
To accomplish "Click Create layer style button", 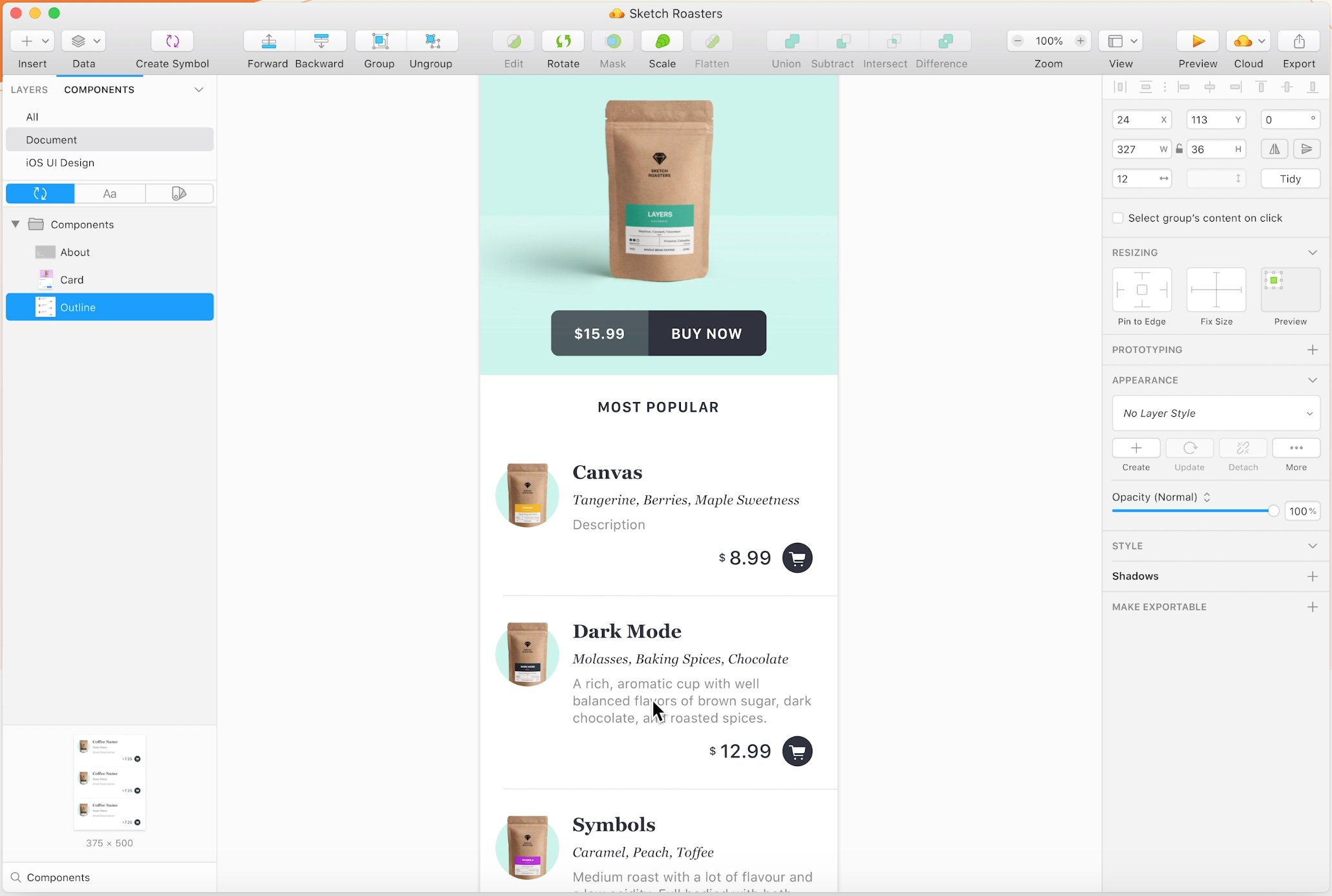I will pyautogui.click(x=1136, y=448).
